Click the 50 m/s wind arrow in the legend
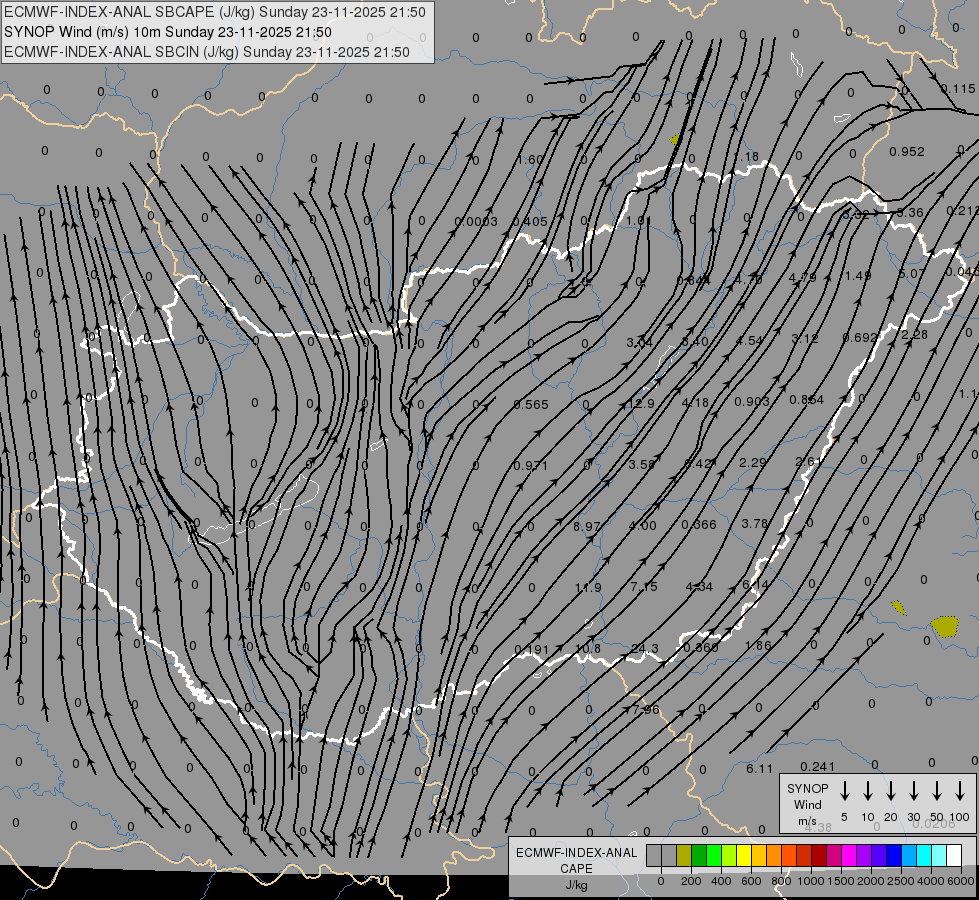 coord(937,791)
